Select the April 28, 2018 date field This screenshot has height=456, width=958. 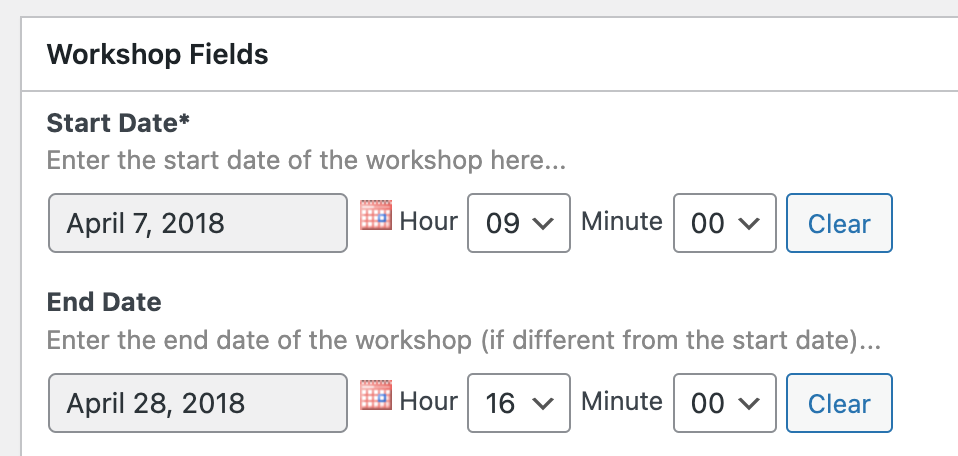(x=198, y=403)
